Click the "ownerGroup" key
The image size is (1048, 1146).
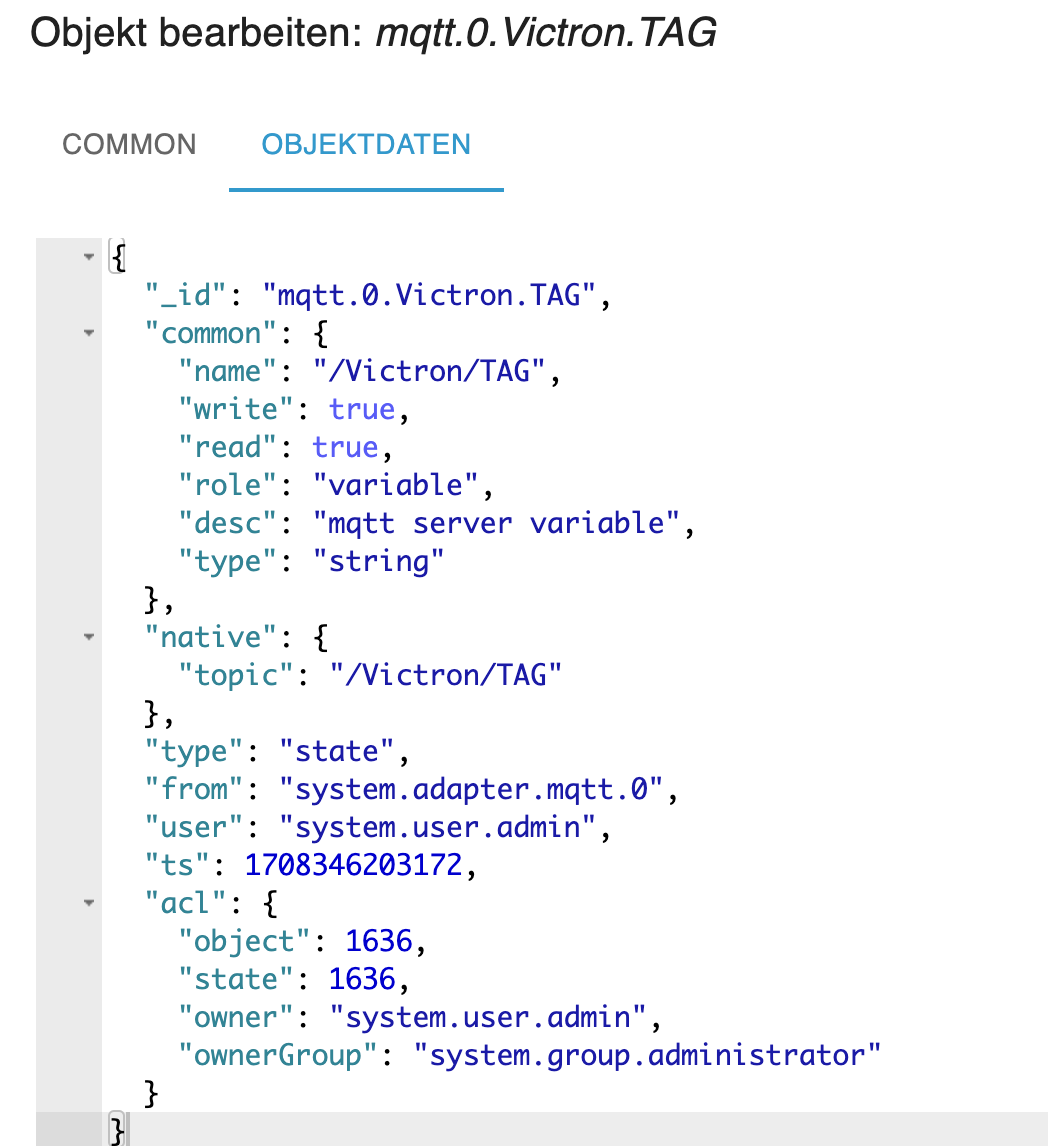[x=278, y=1055]
